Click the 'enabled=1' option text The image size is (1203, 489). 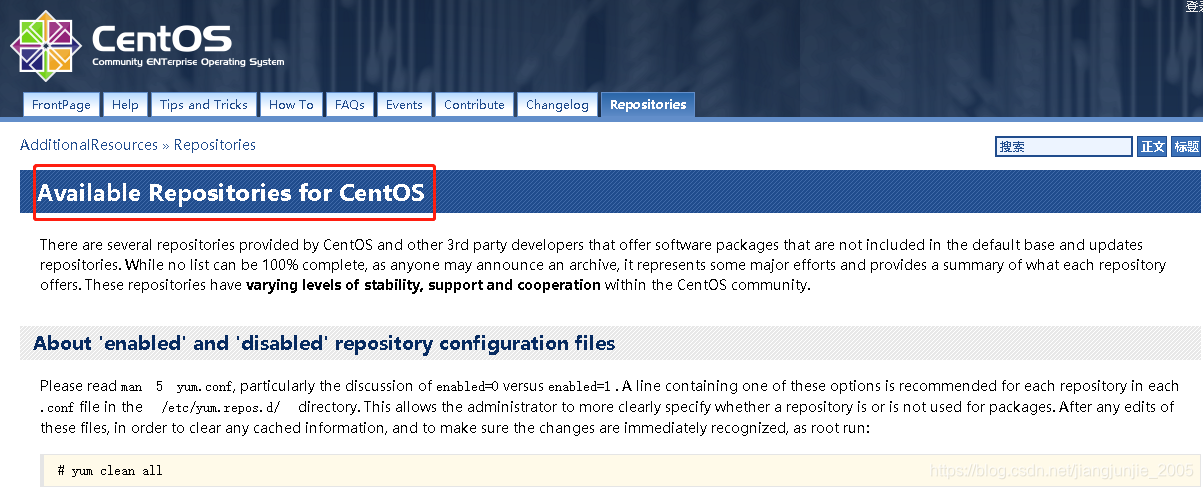click(x=581, y=386)
